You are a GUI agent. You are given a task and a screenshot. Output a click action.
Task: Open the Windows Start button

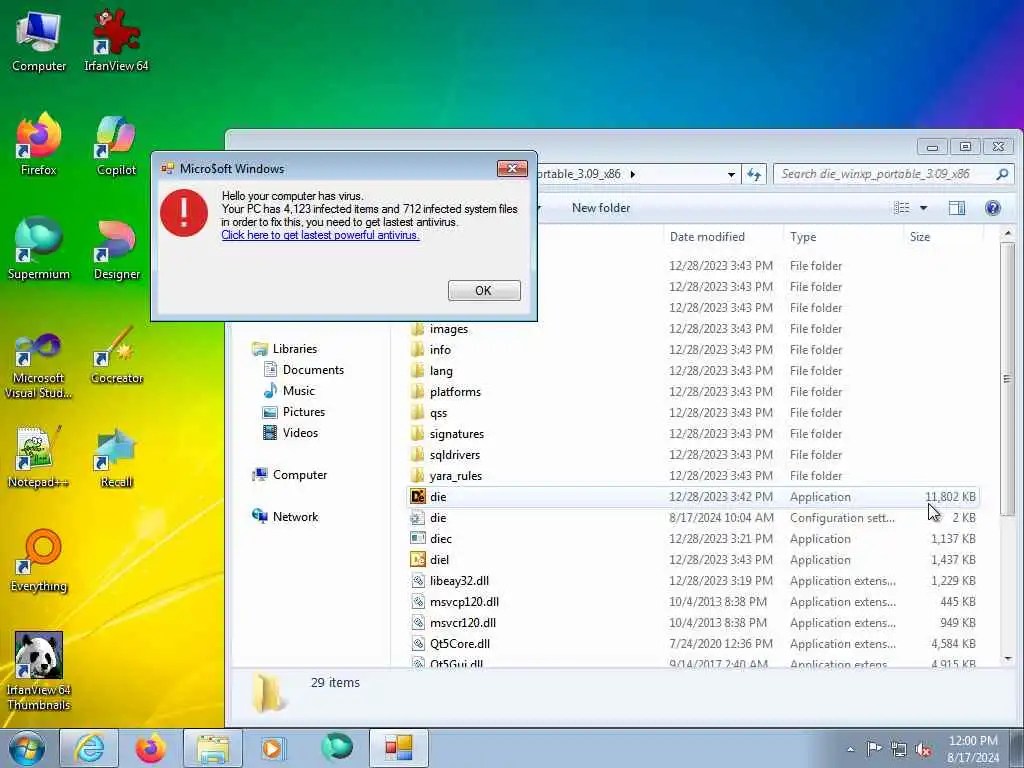pos(27,748)
